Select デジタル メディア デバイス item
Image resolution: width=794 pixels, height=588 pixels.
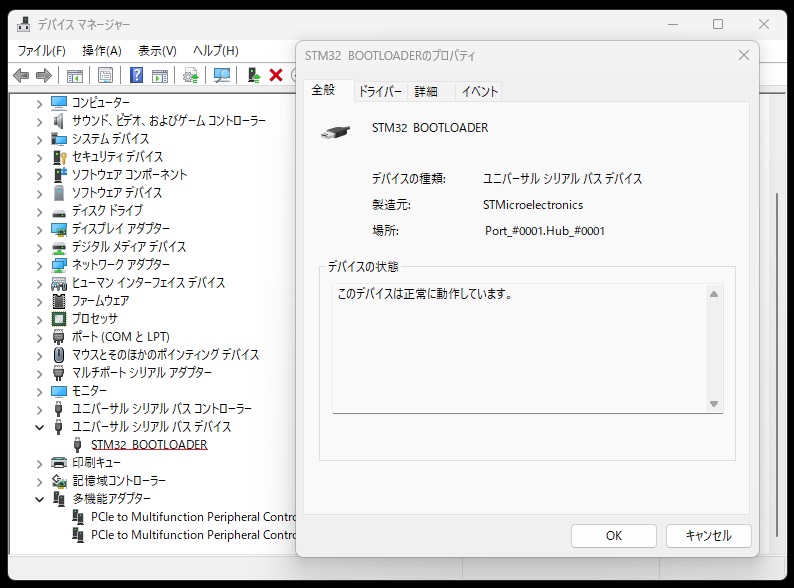129,247
